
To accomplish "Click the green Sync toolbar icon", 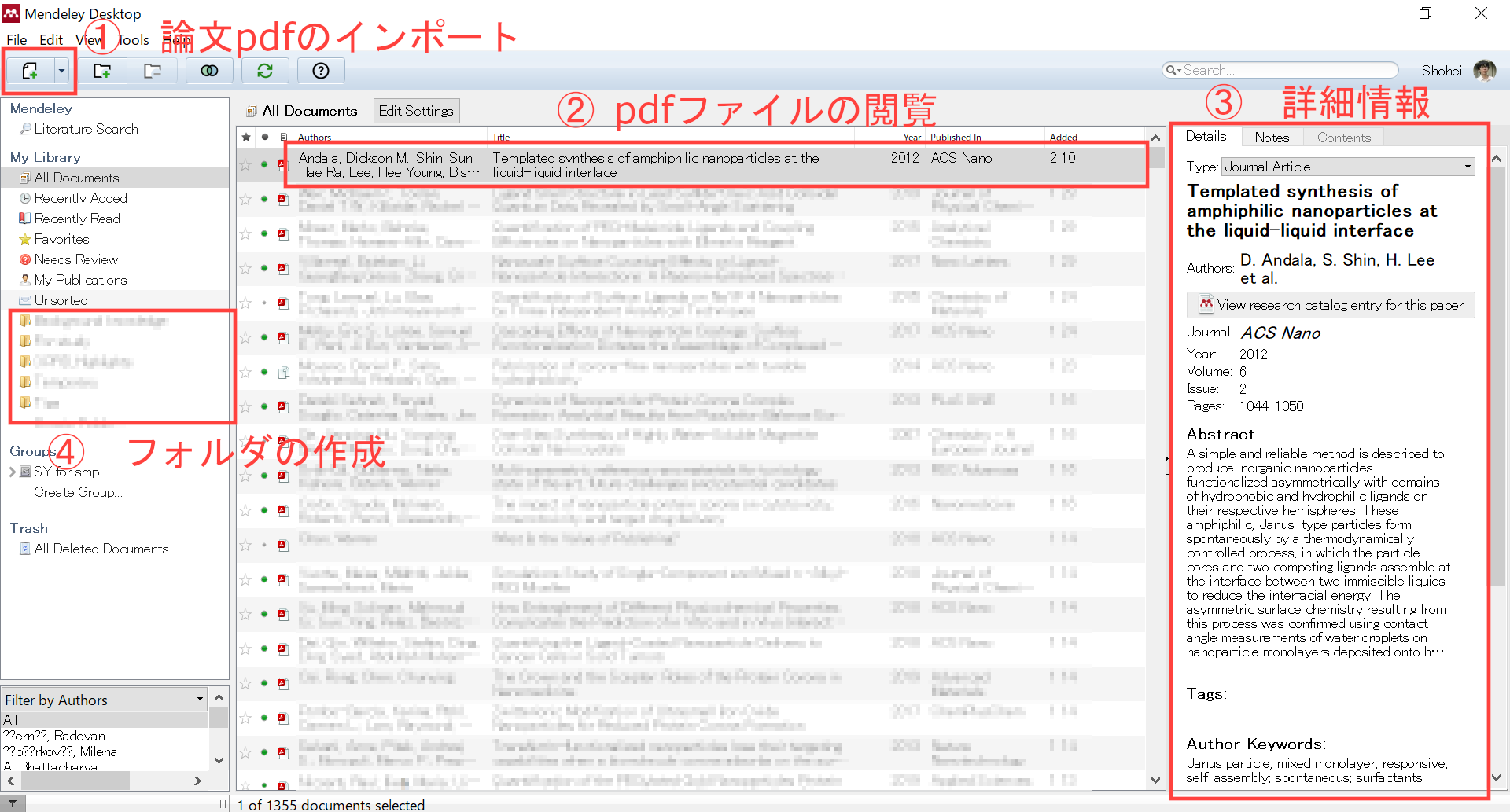I will point(265,71).
